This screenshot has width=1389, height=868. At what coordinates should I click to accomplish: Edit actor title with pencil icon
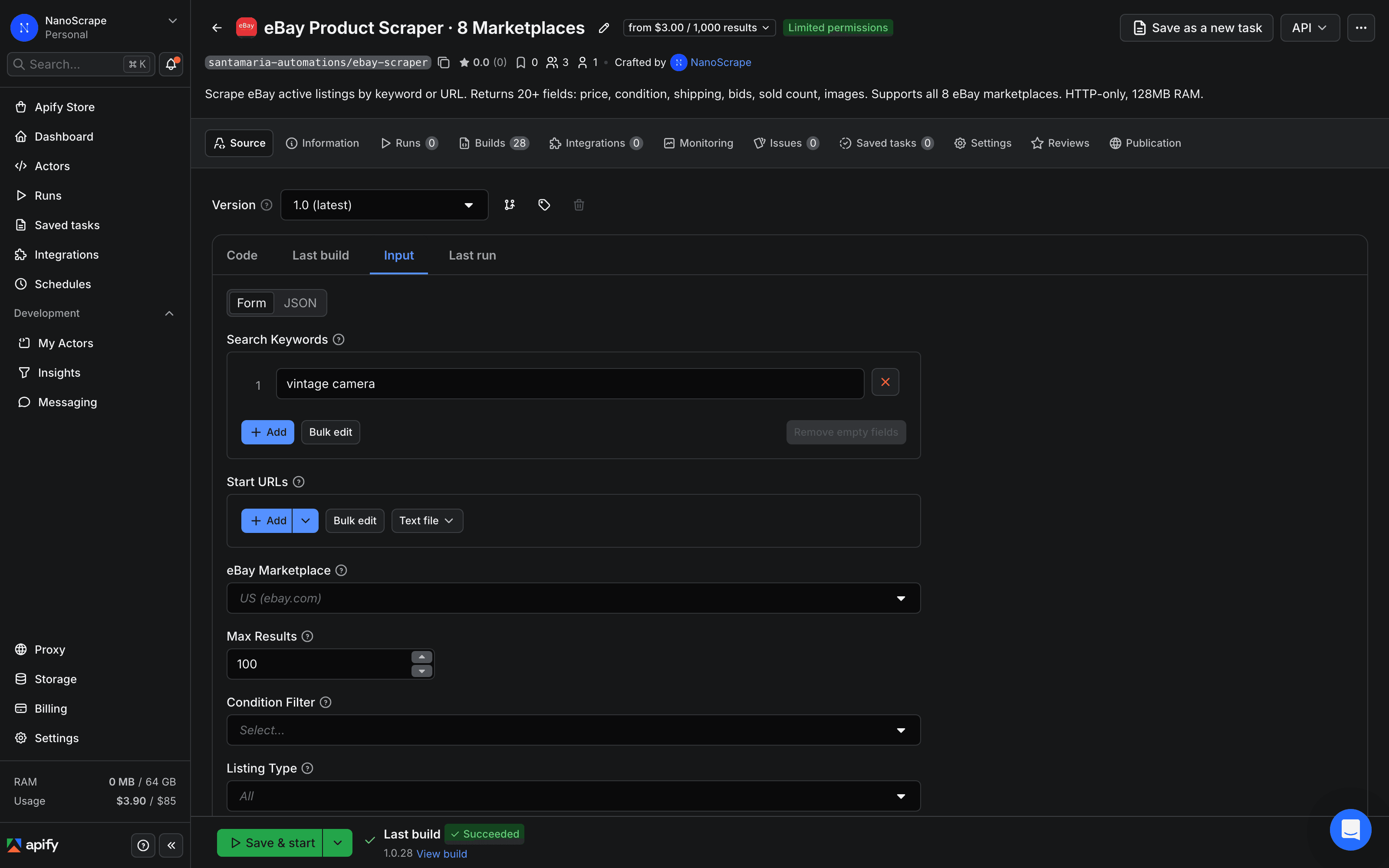[x=603, y=27]
